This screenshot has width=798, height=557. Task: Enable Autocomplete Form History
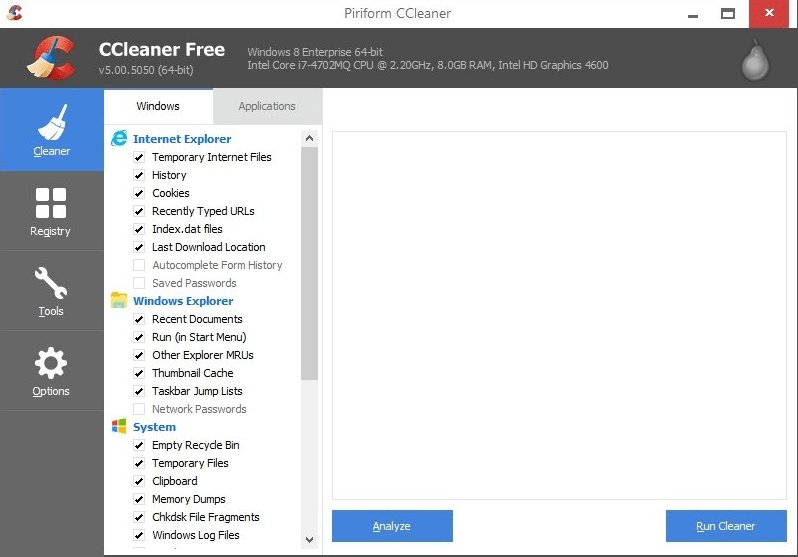tap(139, 265)
